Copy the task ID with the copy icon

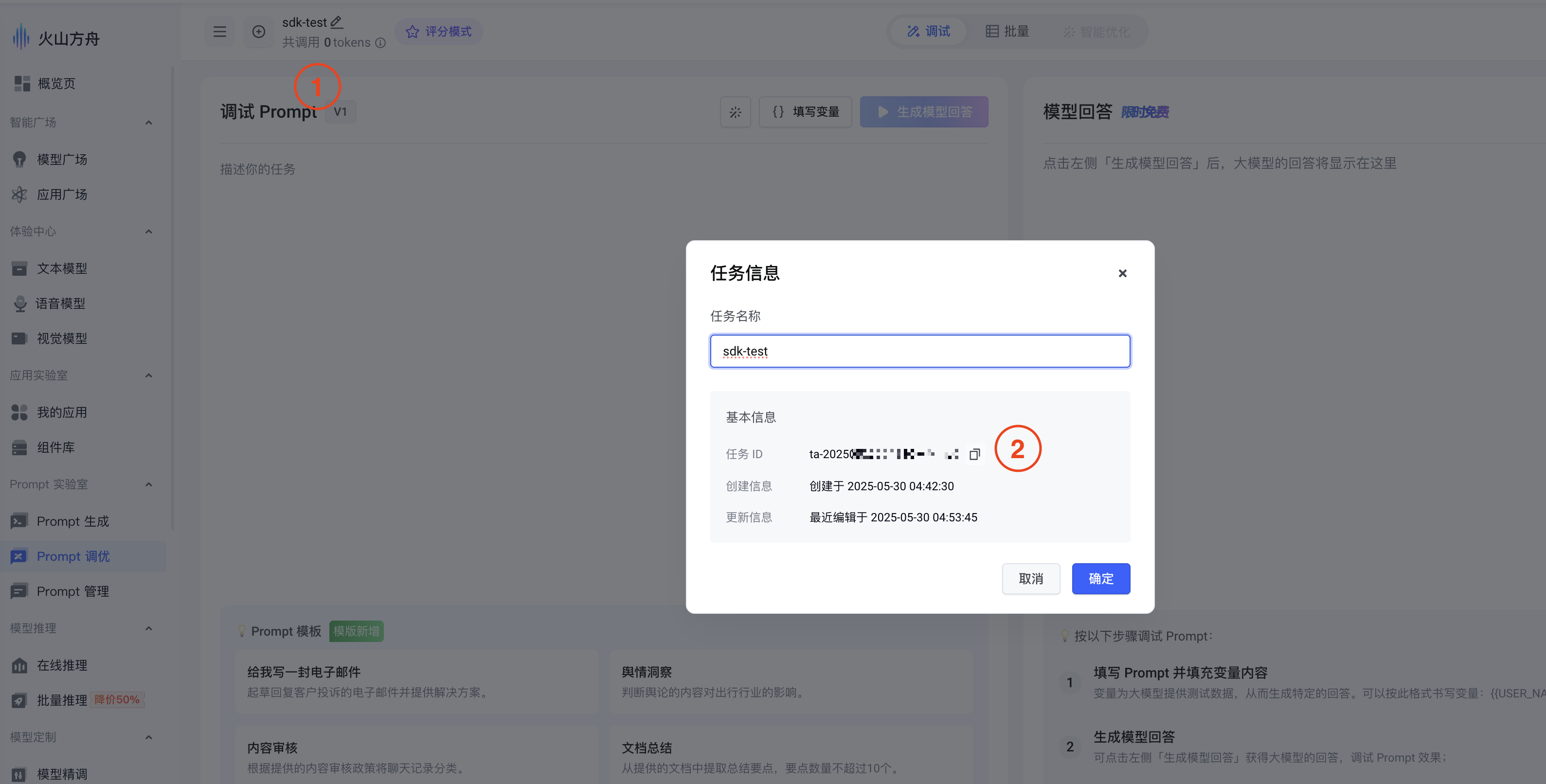(x=974, y=454)
